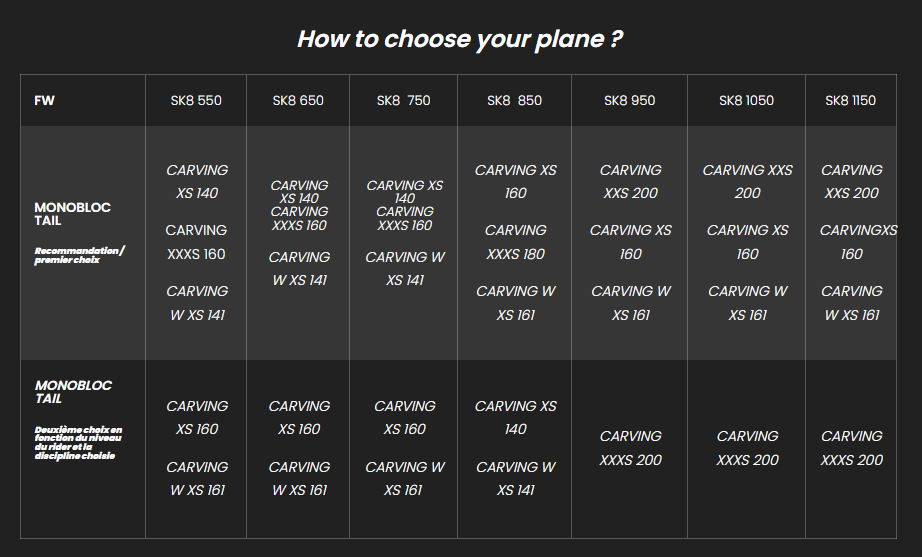Select the SK8 650 column header
Screen dimensions: 922x557
(x=298, y=101)
